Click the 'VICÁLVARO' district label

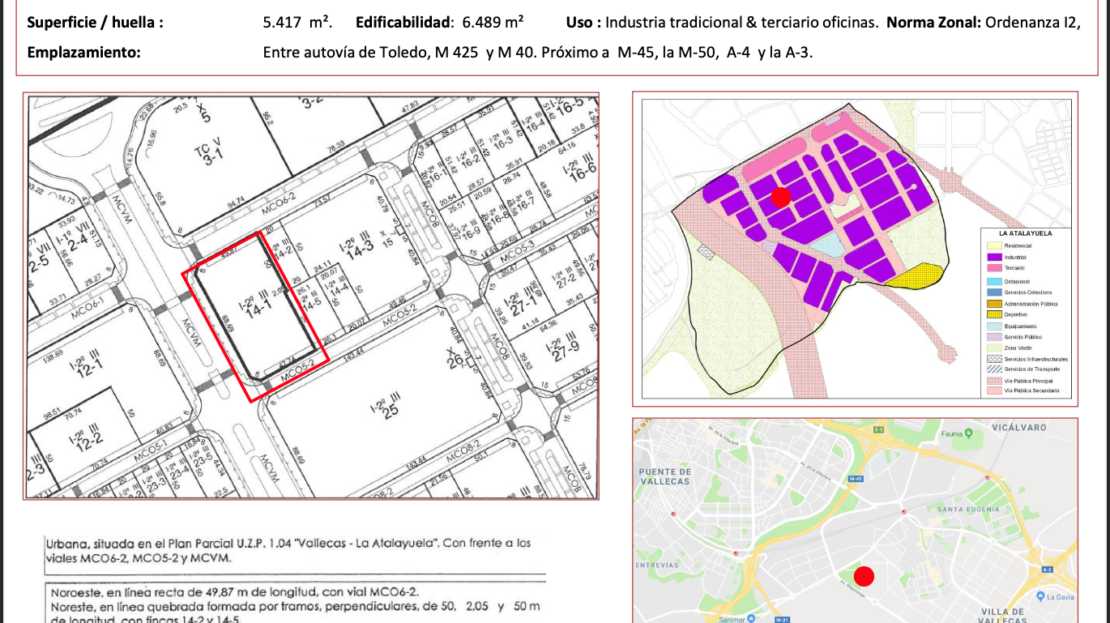1019,428
